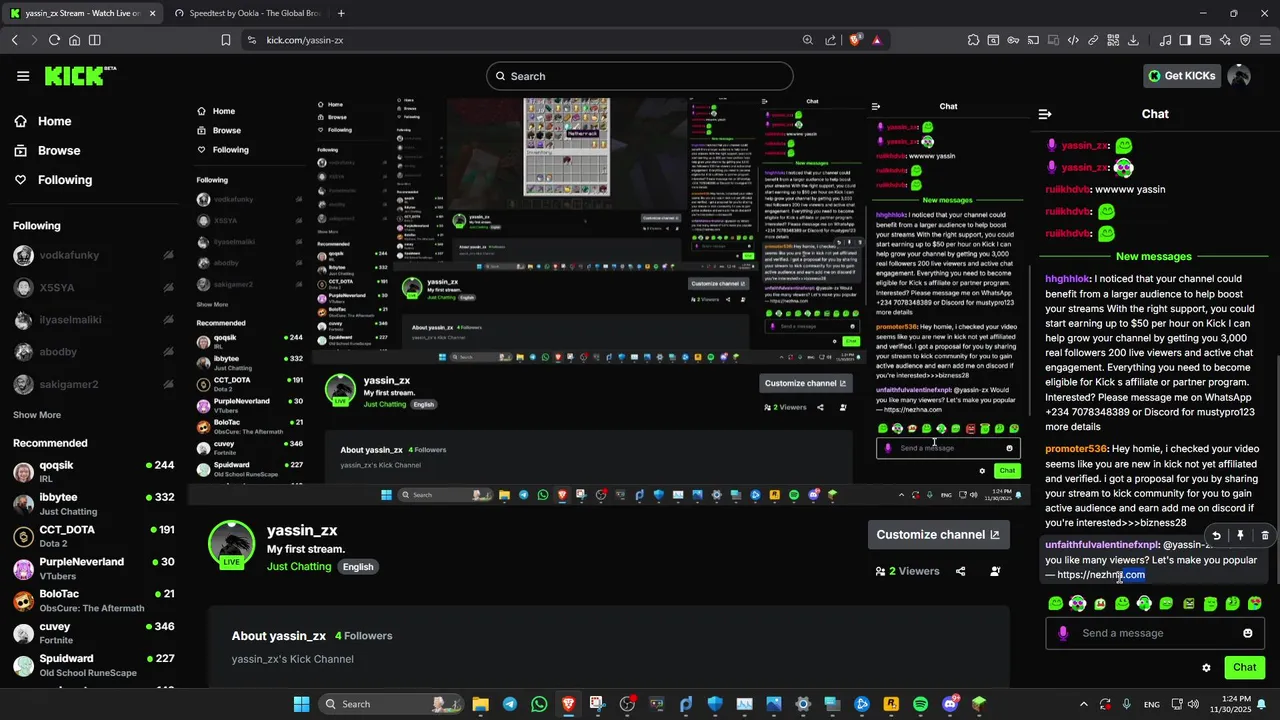Click the Just Chatting category link
The image size is (1280, 720).
(x=299, y=567)
